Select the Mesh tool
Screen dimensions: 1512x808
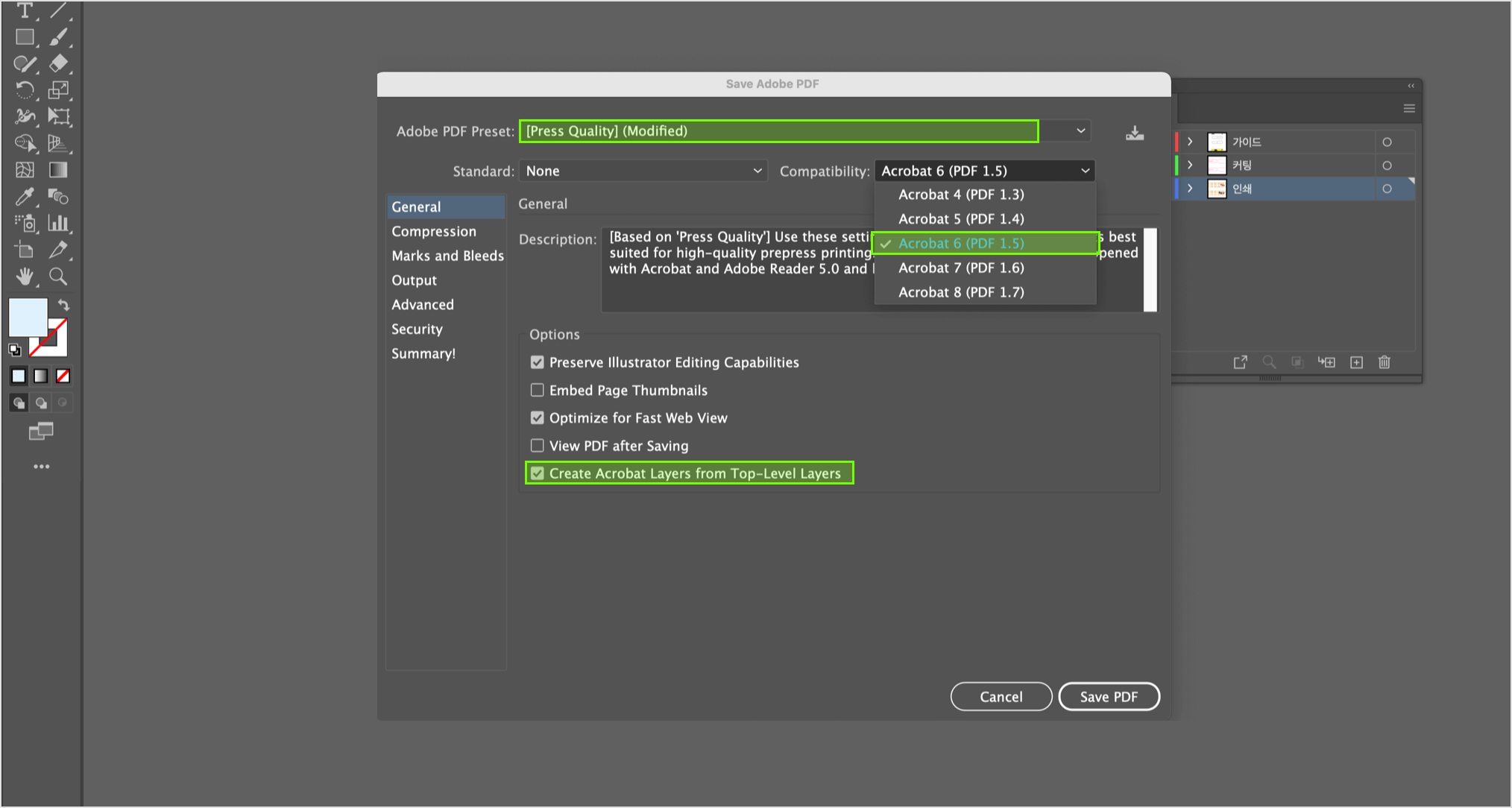click(x=25, y=170)
